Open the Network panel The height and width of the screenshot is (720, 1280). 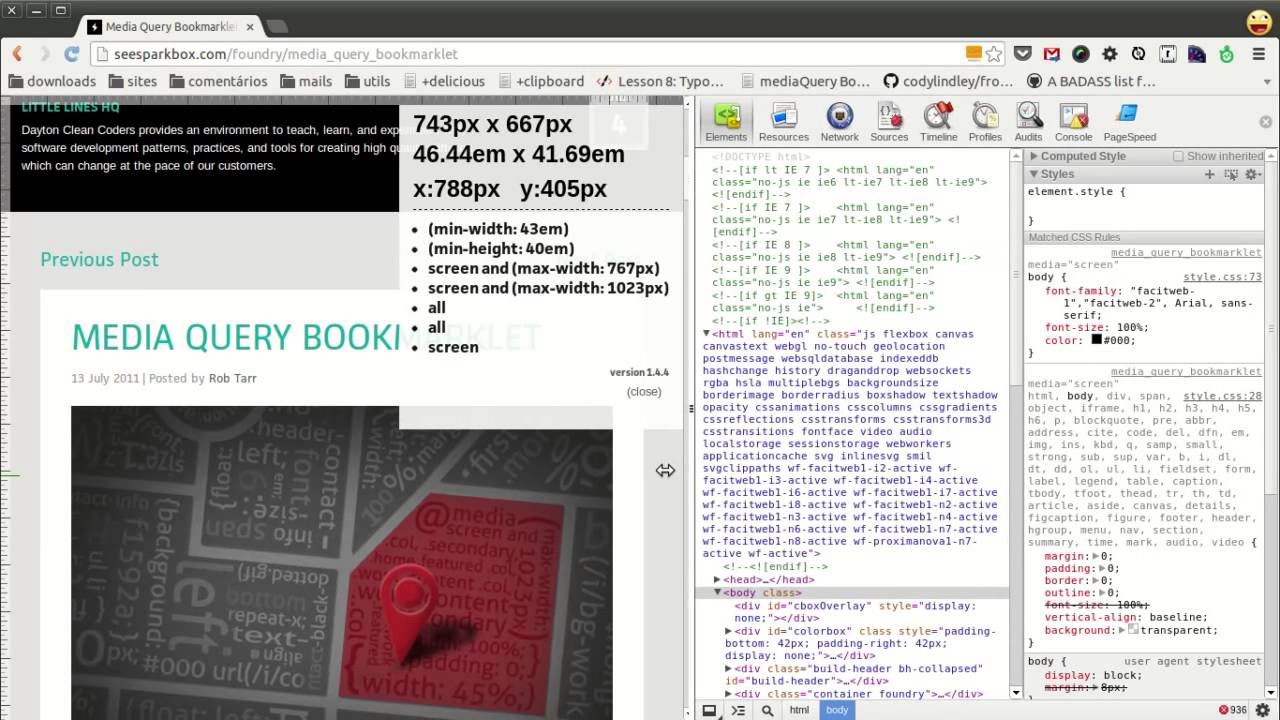tap(839, 122)
